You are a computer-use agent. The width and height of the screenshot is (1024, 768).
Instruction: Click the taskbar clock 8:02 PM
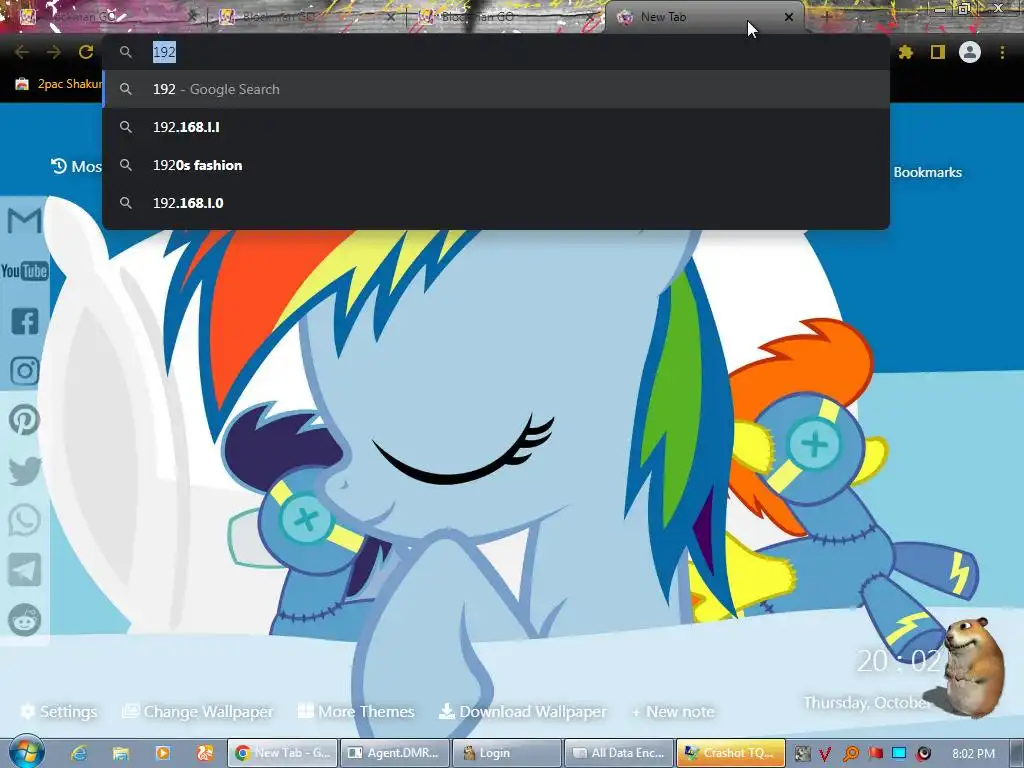coord(973,754)
